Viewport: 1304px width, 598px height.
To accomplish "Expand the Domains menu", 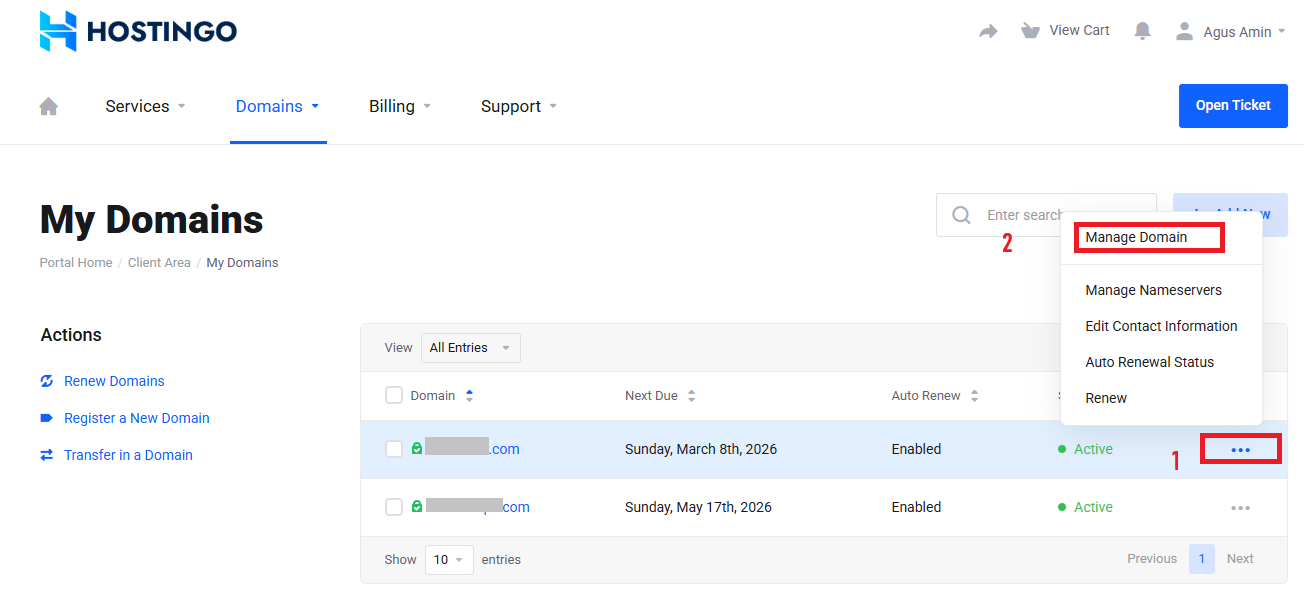I will click(x=278, y=106).
